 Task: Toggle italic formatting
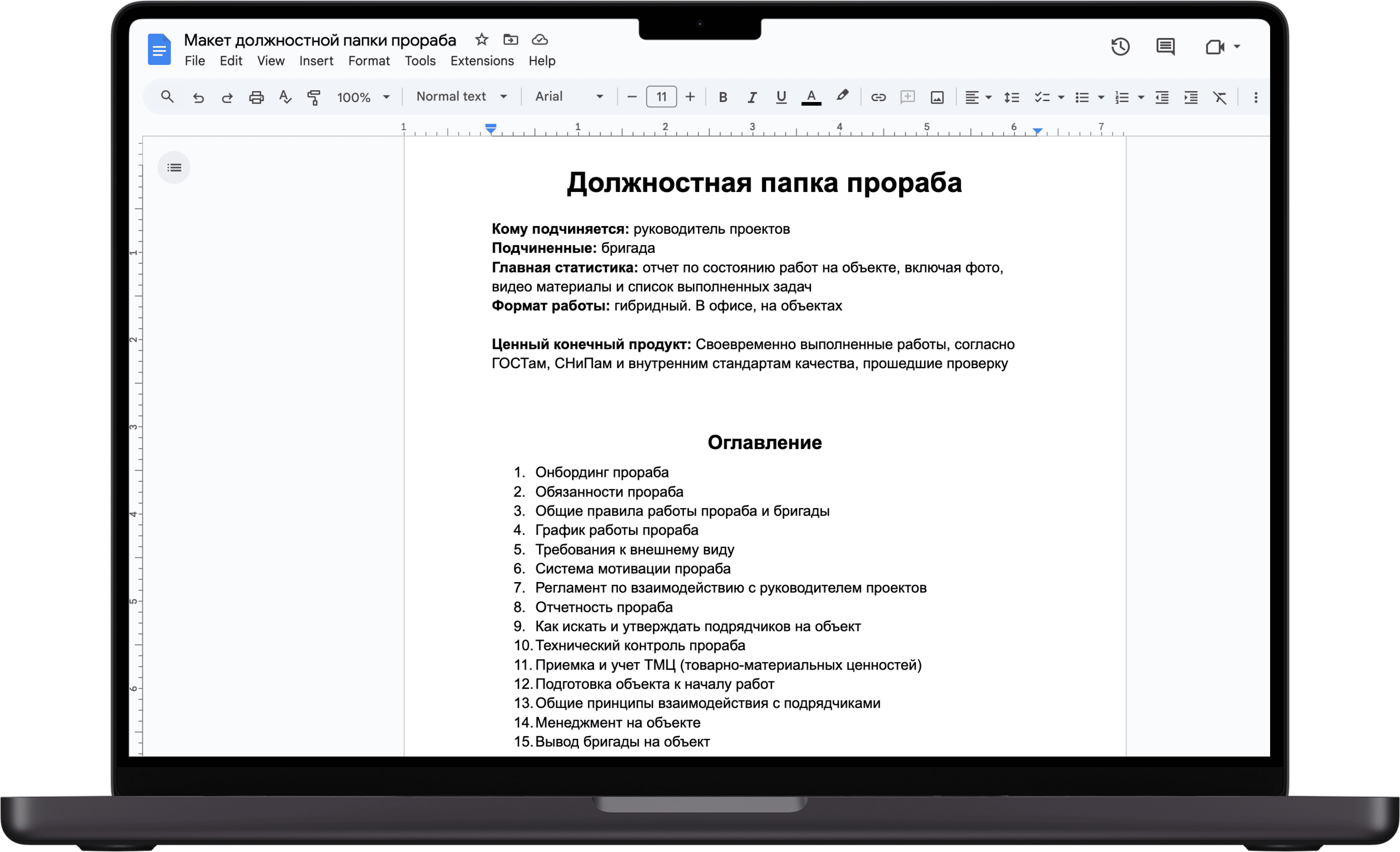coord(752,97)
